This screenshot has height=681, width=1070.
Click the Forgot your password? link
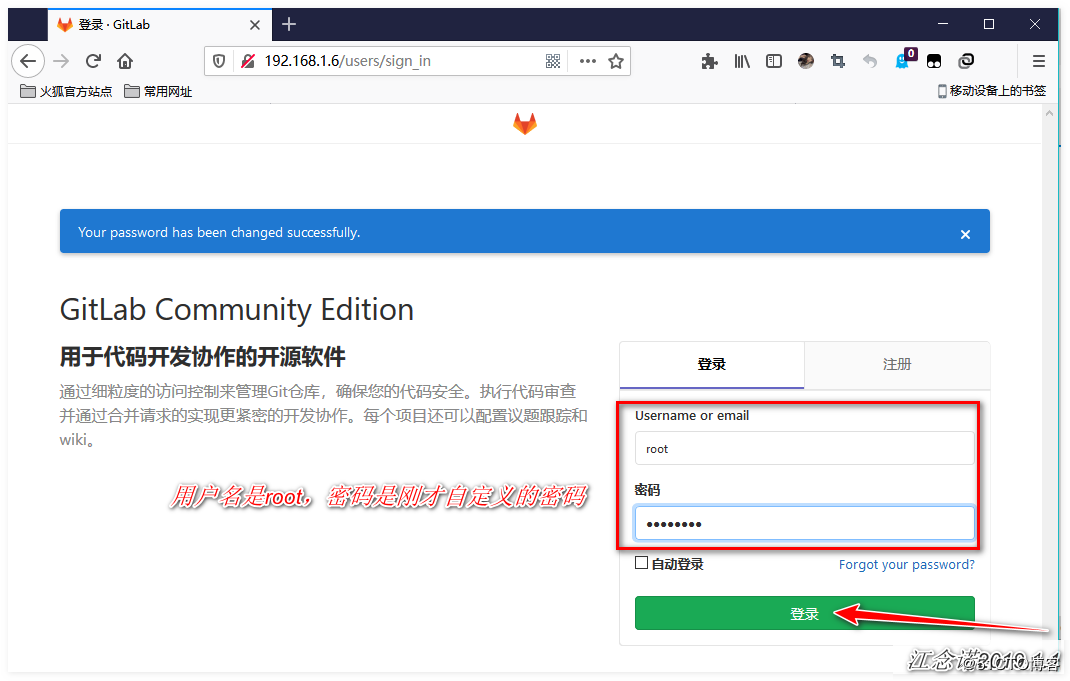pyautogui.click(x=906, y=564)
